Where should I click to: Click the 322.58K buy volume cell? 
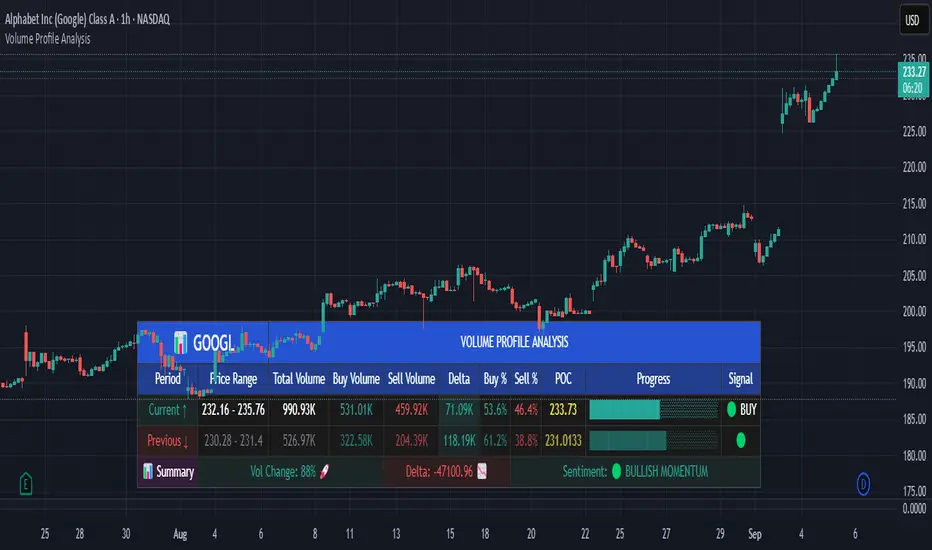tap(356, 441)
